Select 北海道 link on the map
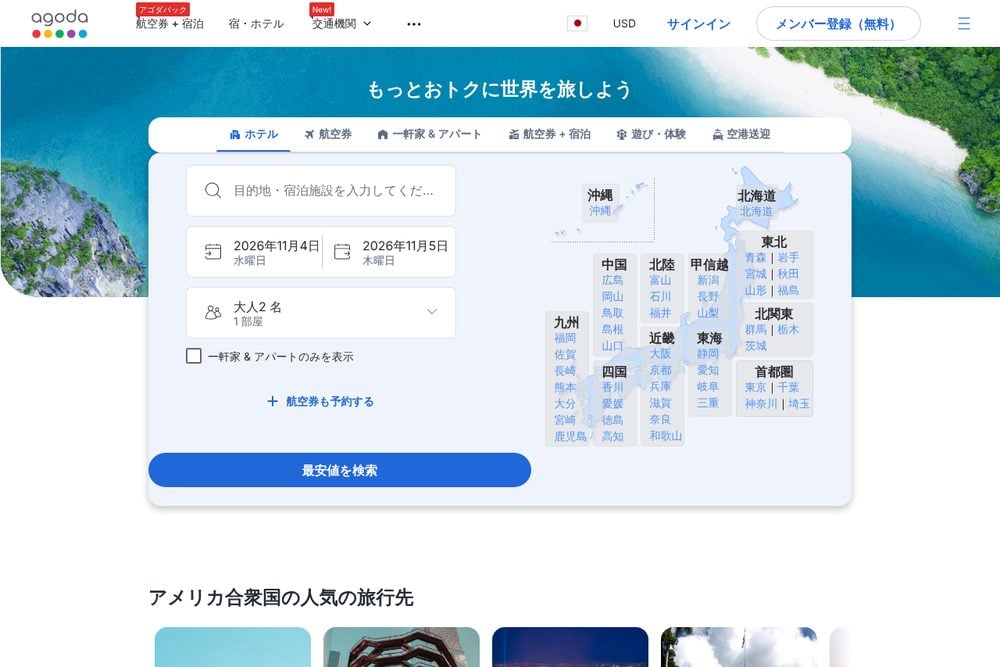The image size is (1000, 667). coord(756,211)
